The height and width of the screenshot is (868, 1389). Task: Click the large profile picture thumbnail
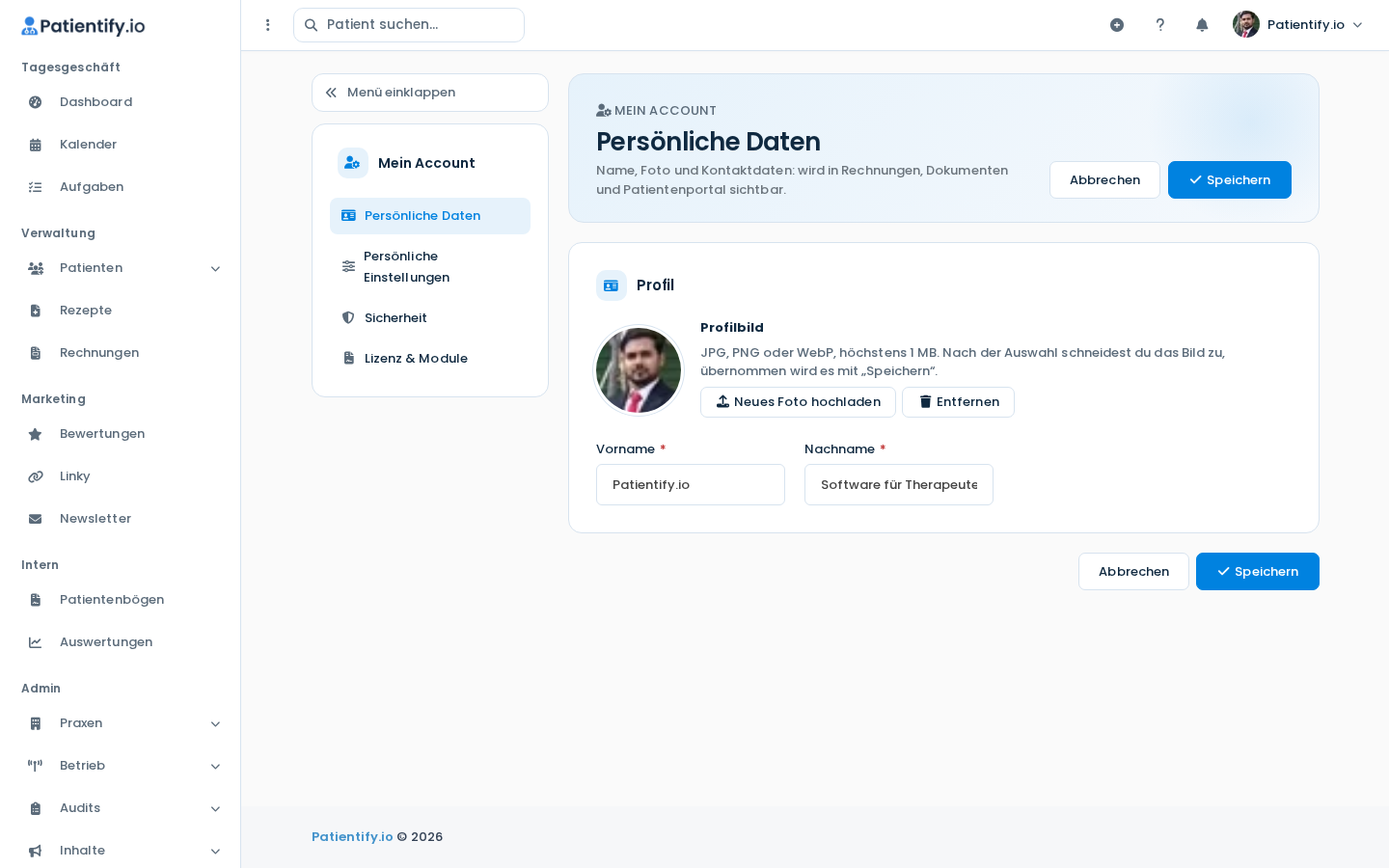pyautogui.click(x=639, y=370)
